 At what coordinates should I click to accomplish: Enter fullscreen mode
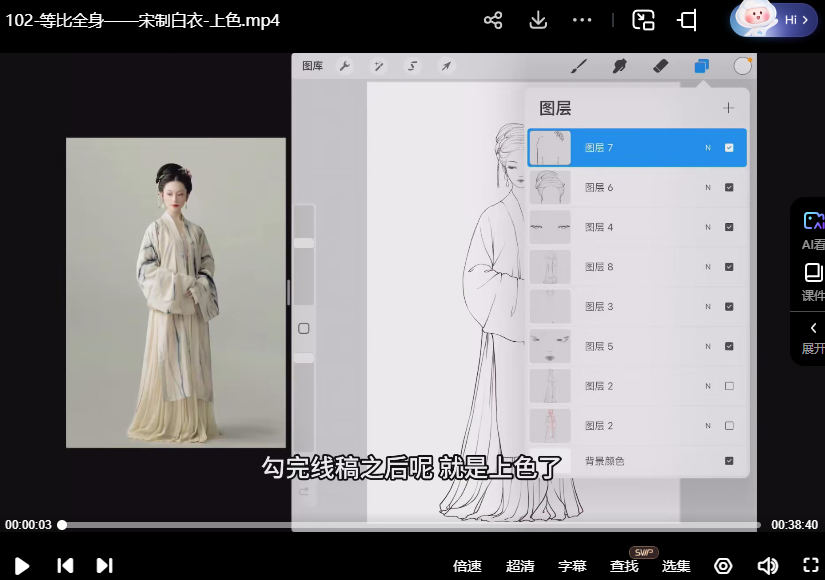tap(811, 566)
